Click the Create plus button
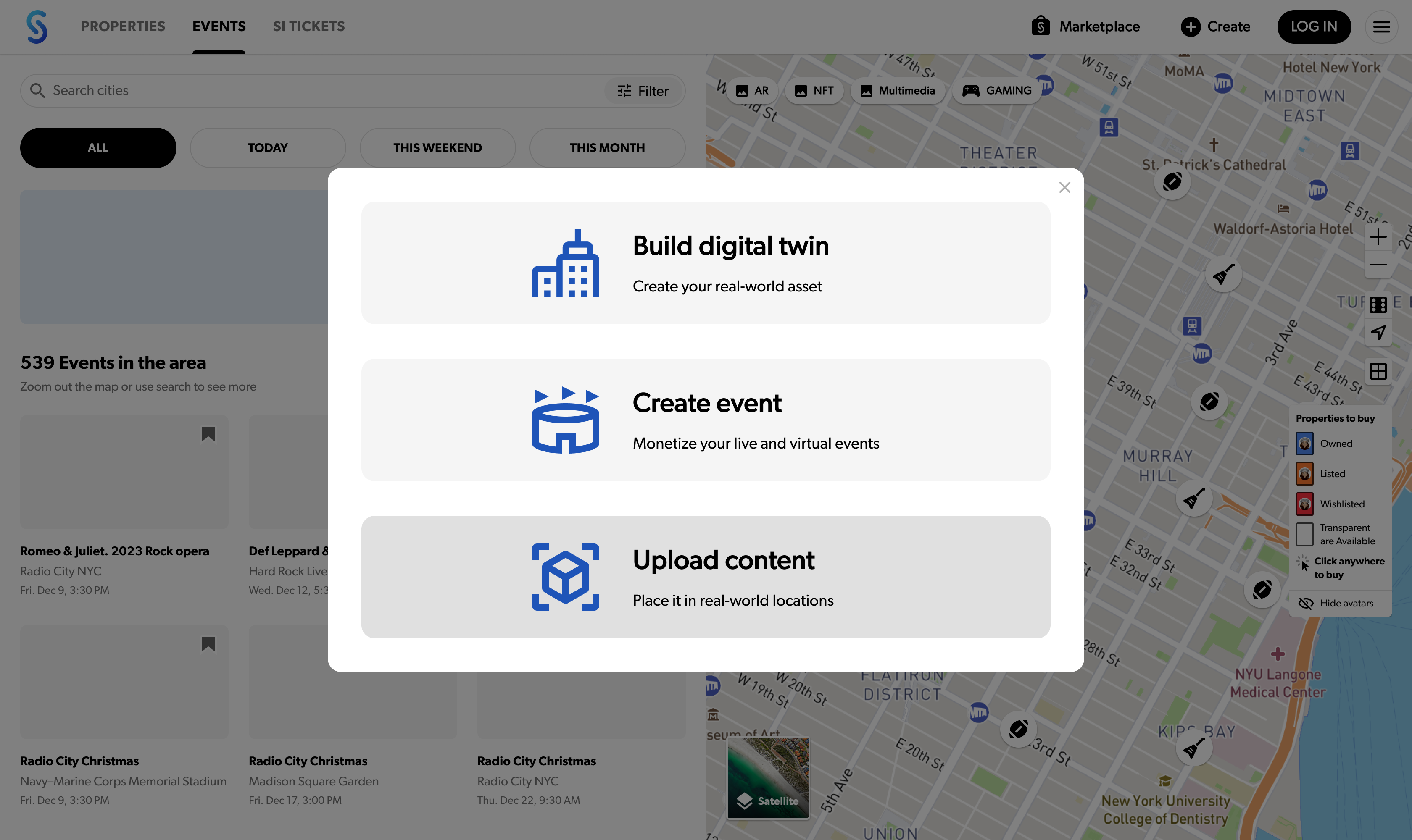Viewport: 1412px width, 840px height. coord(1215,26)
